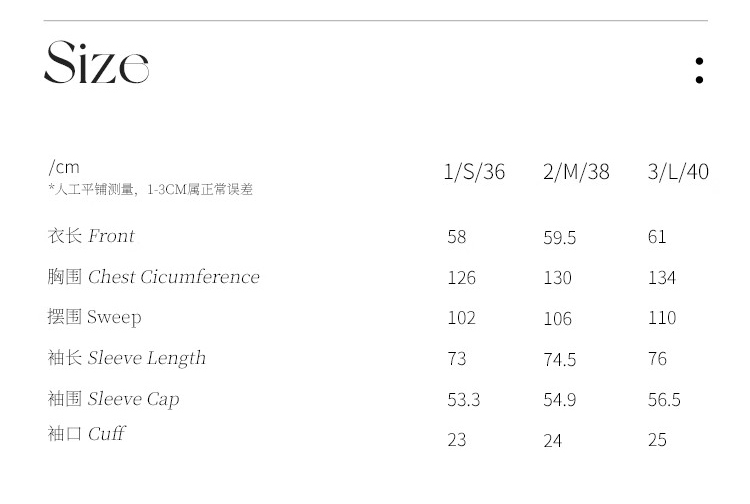This screenshot has width=750, height=504.
Task: Click the Cuff row label
Action: click(x=87, y=434)
